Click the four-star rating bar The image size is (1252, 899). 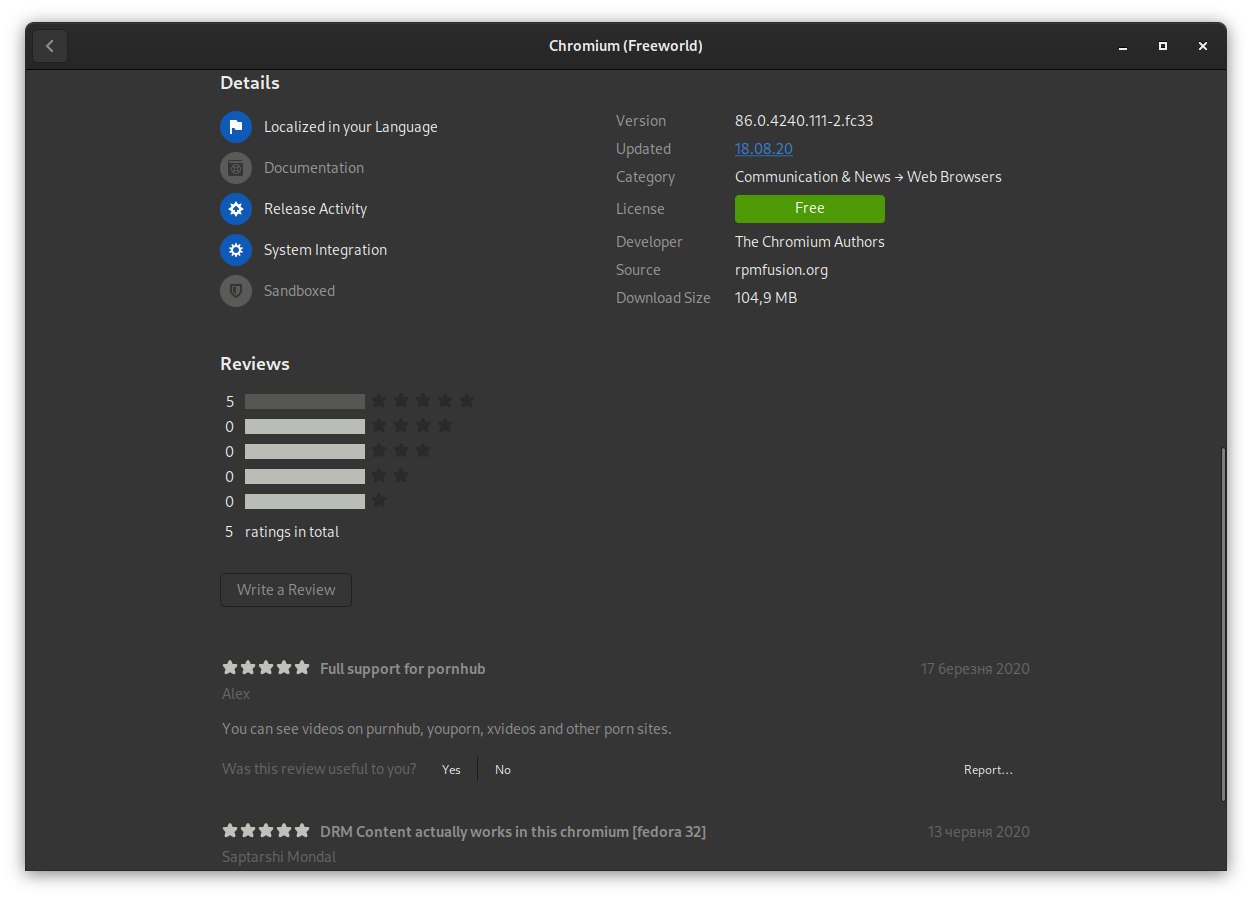coord(305,426)
